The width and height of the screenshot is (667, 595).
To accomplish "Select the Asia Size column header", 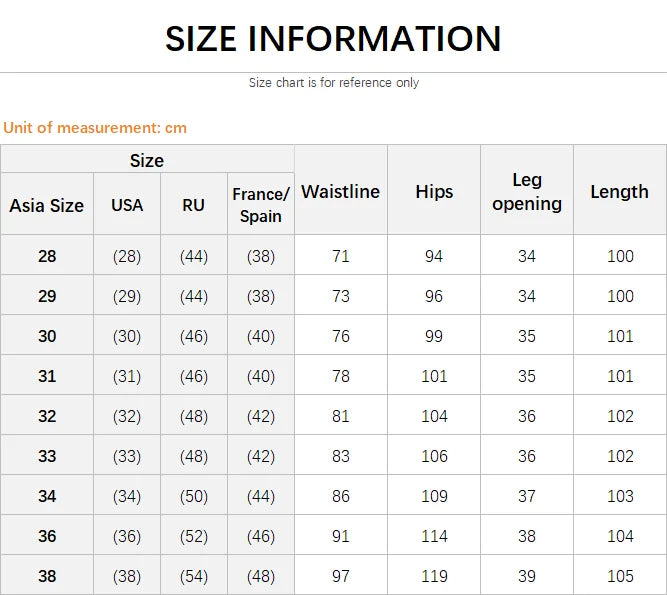I will click(x=47, y=205).
